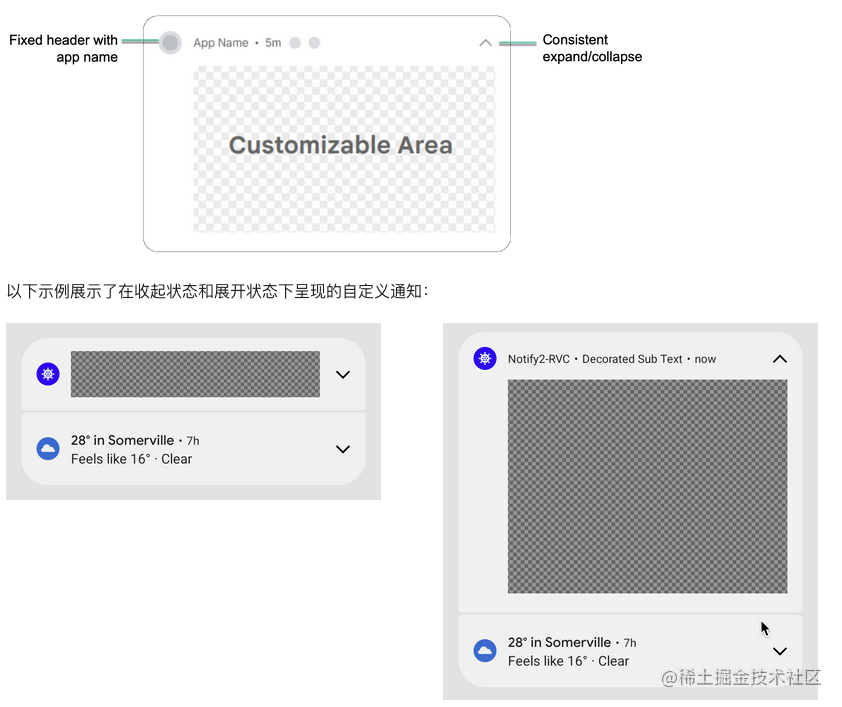Click the Feels like 16° · Clear text in the right panel

(x=569, y=661)
